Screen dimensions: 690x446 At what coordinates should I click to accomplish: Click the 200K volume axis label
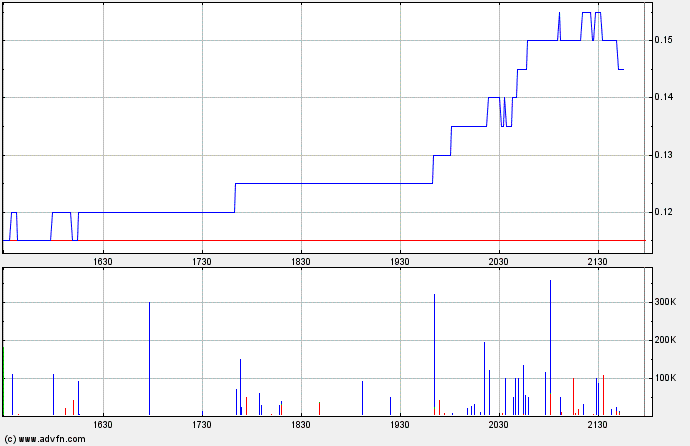point(665,340)
